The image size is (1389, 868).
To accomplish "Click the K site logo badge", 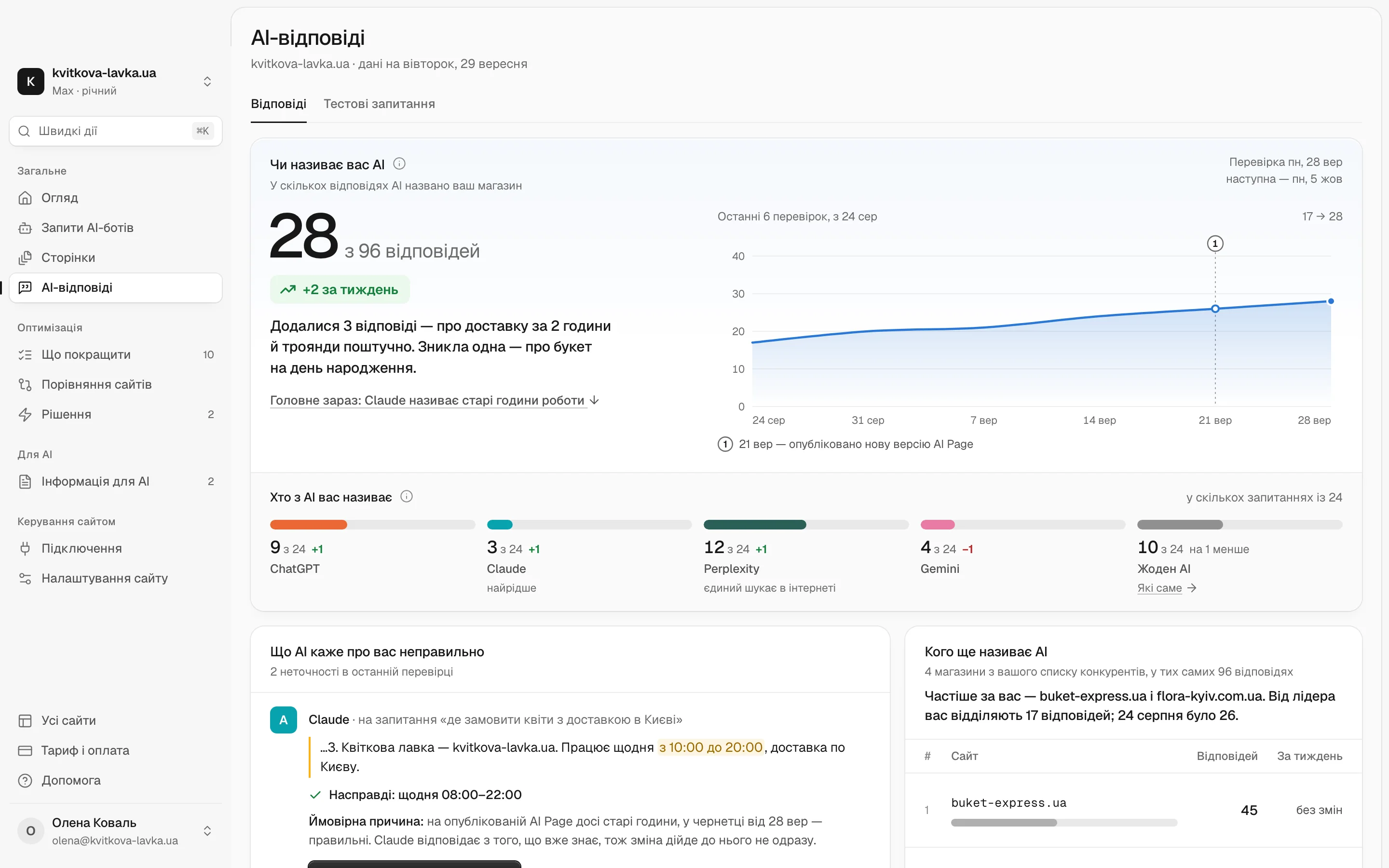I will (x=31, y=81).
